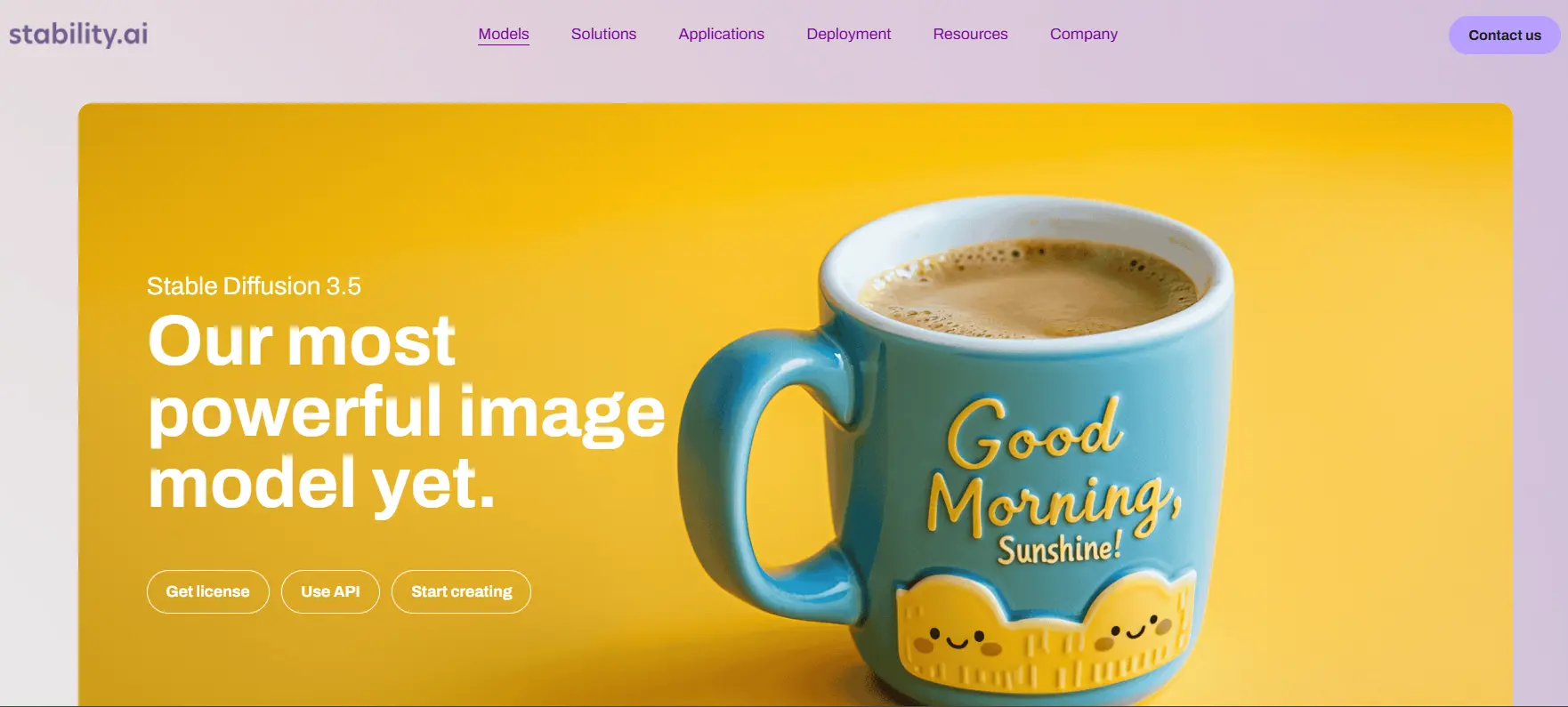Select the Use API button

(x=330, y=591)
